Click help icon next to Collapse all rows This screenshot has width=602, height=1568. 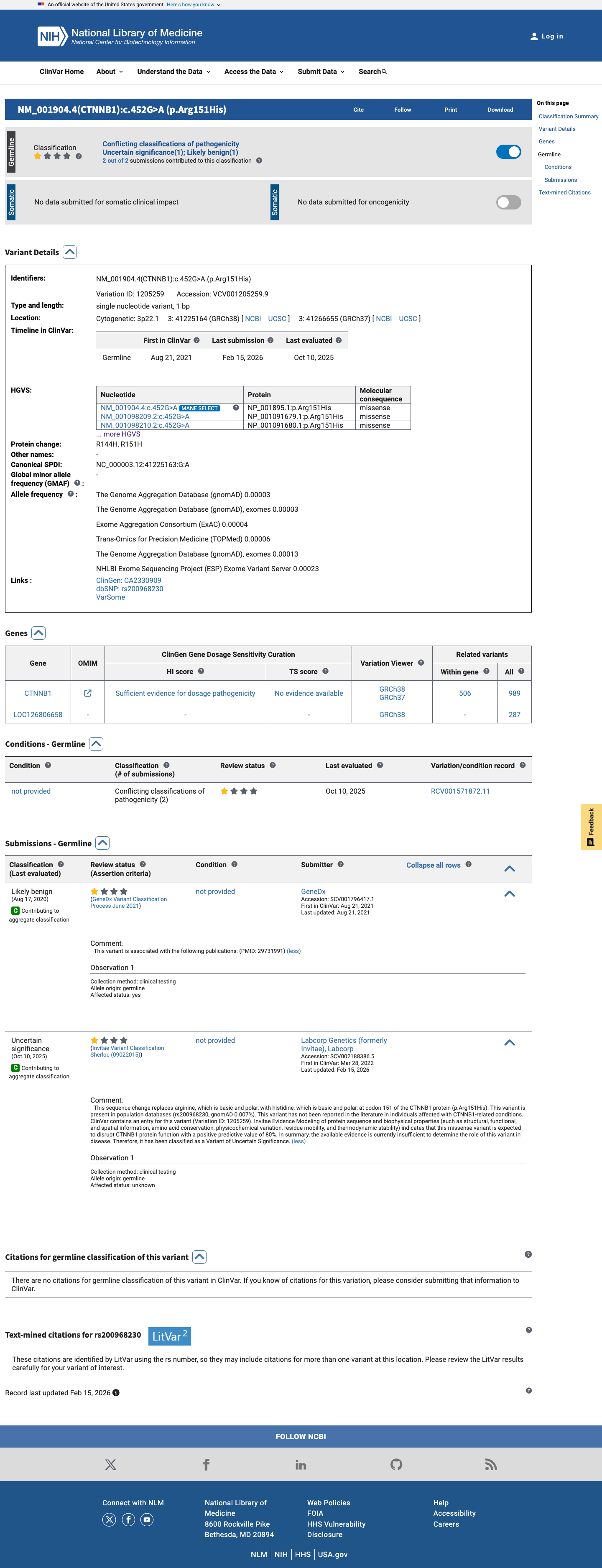click(468, 864)
